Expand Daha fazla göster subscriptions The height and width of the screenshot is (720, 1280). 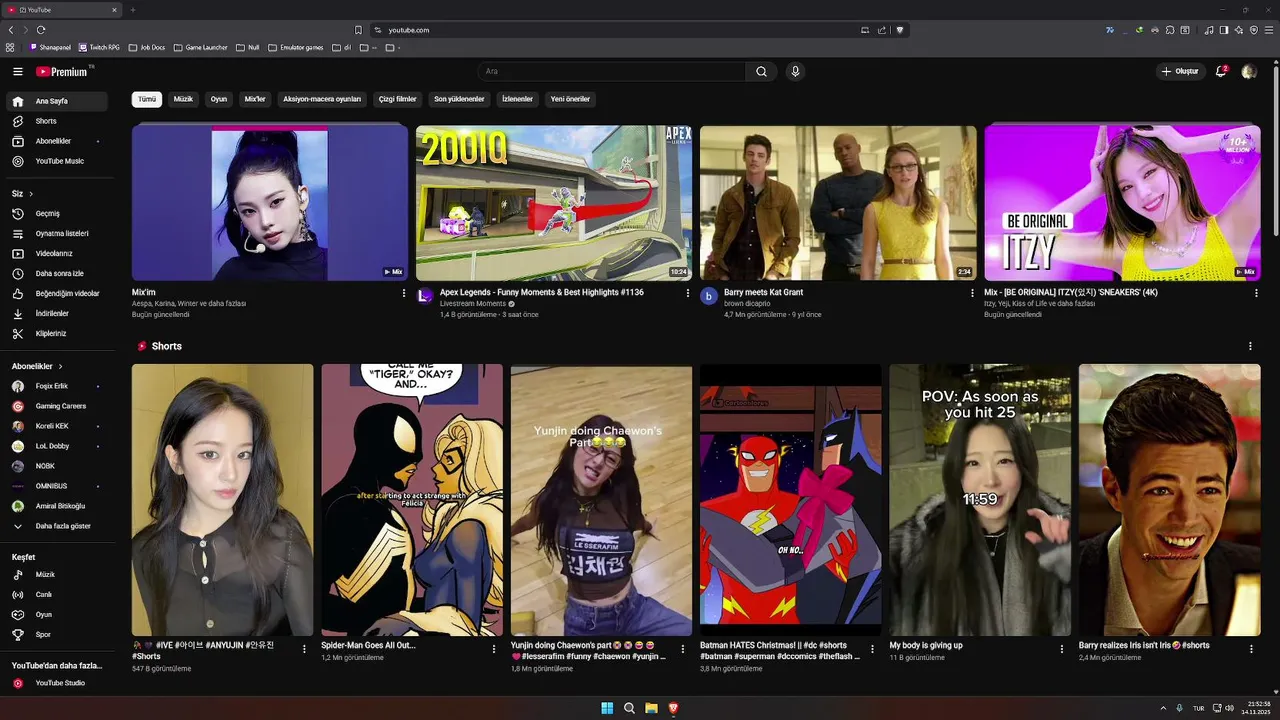pyautogui.click(x=57, y=526)
